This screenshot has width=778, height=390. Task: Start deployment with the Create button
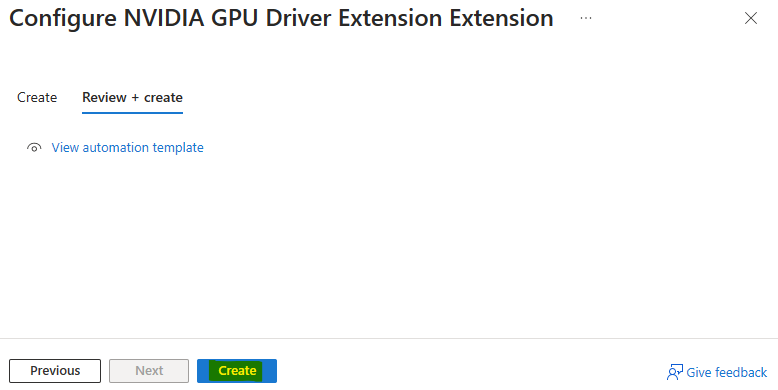tap(237, 371)
